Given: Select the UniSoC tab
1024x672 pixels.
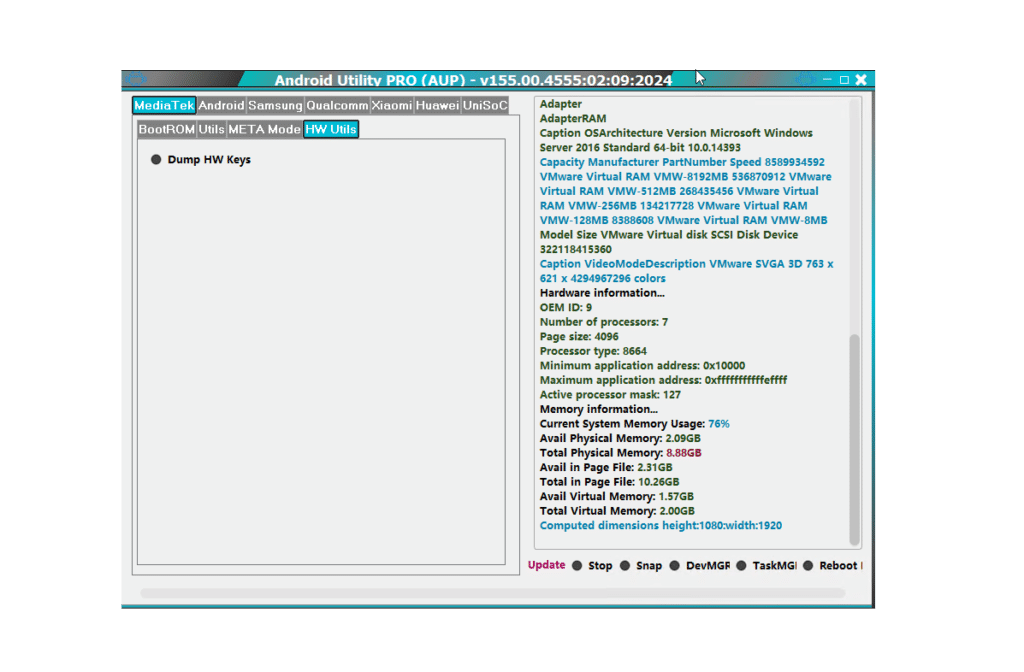Looking at the screenshot, I should click(x=485, y=105).
